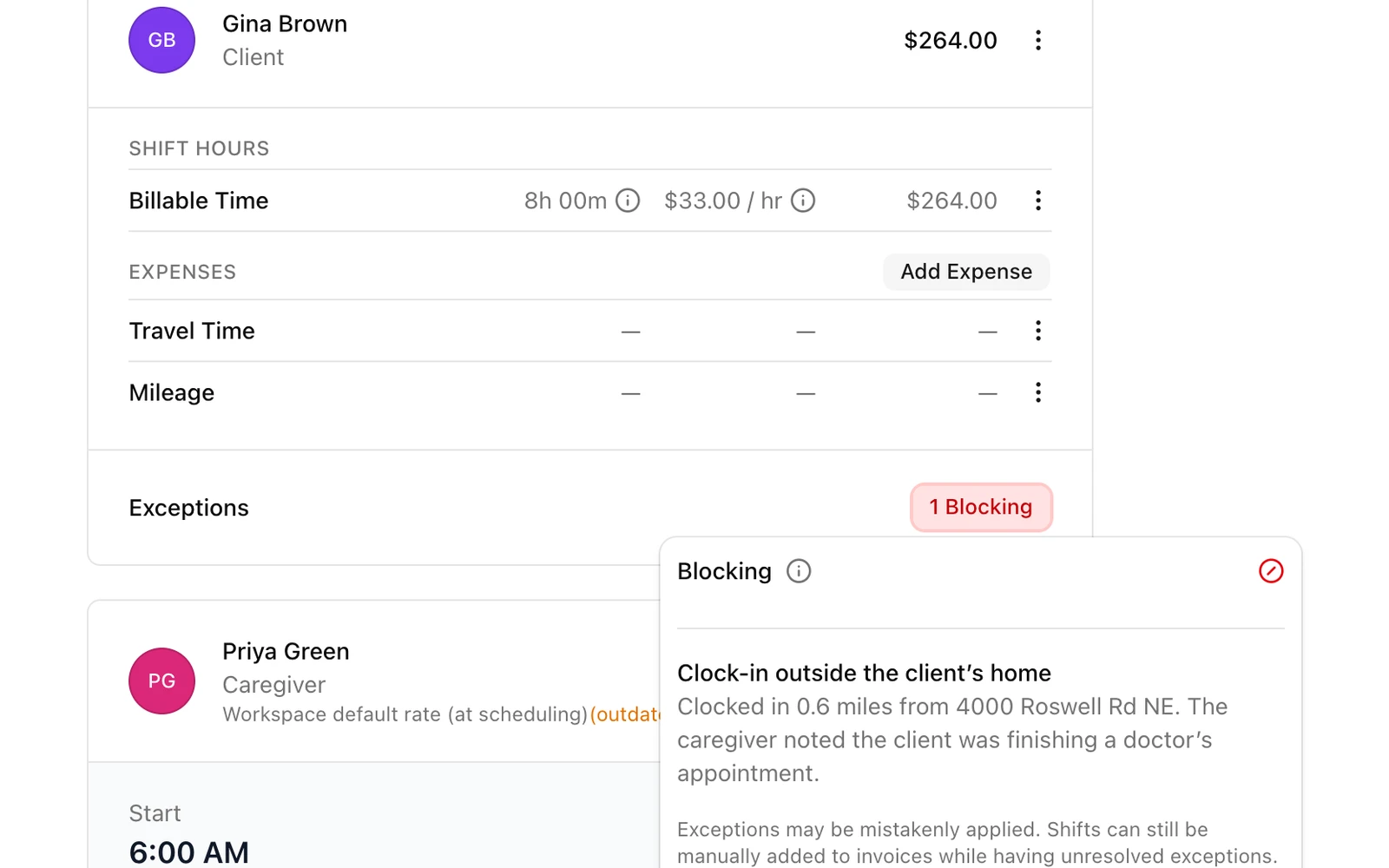Viewport: 1389px width, 868px height.
Task: Click the $264.00 client total at top
Action: pos(951,41)
